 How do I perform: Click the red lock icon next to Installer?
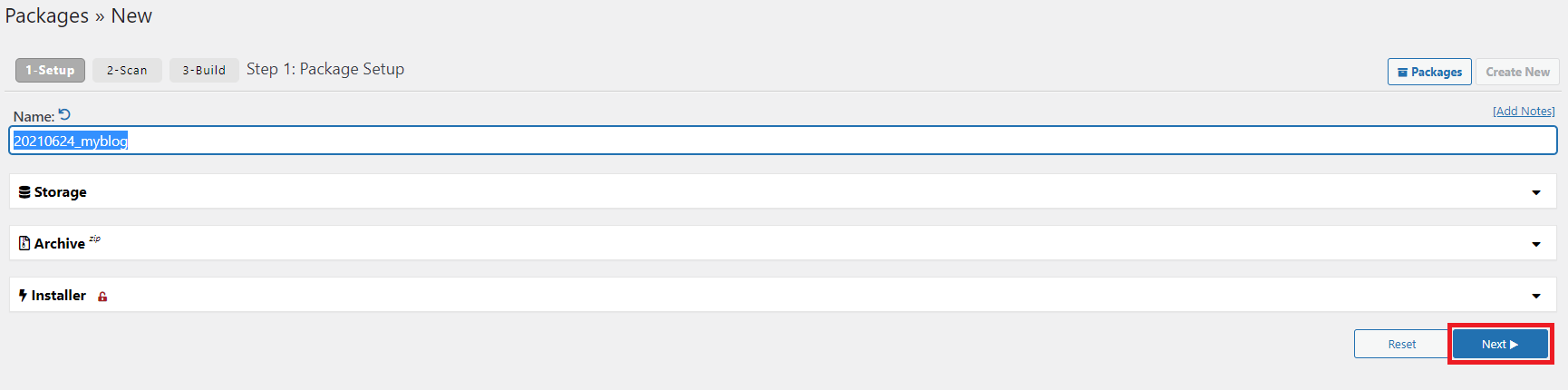[x=102, y=297]
